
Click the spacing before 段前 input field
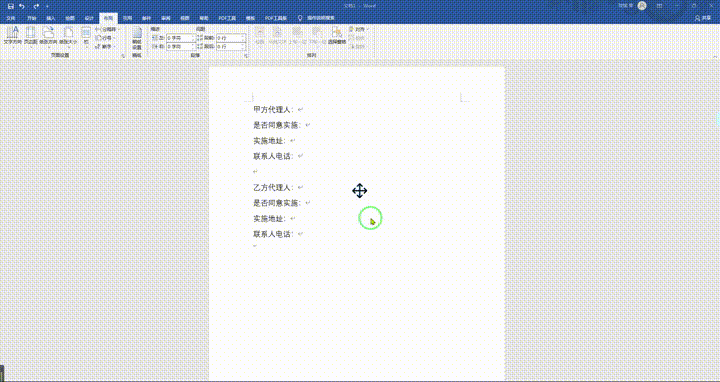coord(230,38)
